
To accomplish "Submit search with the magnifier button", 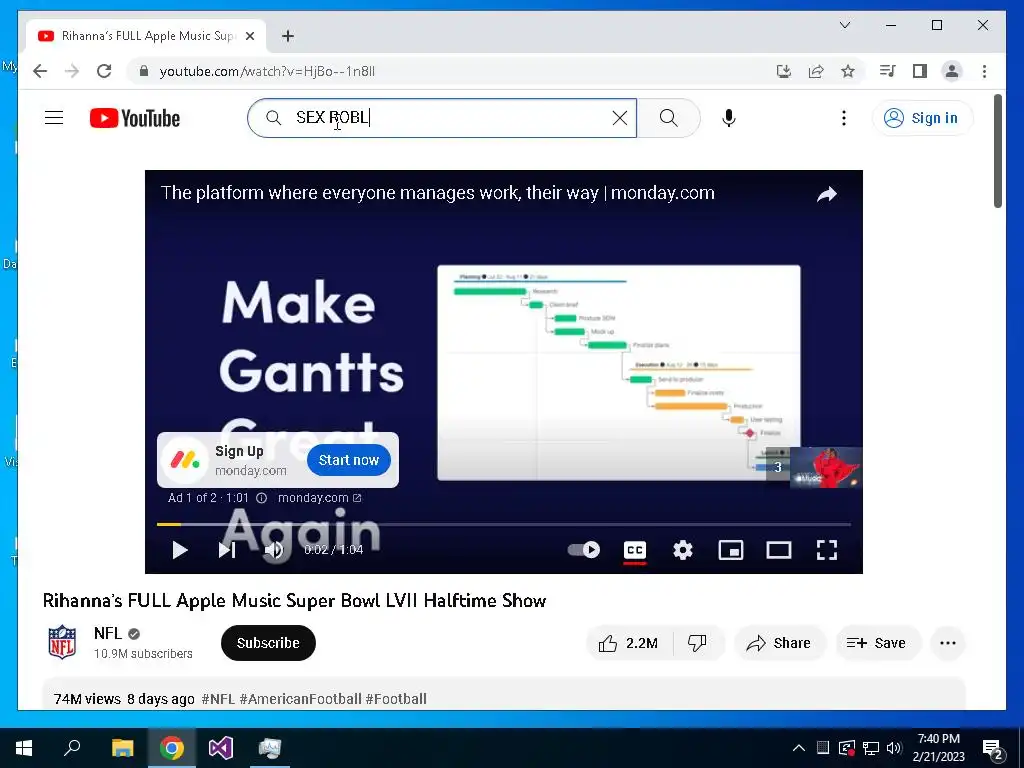I will (668, 118).
